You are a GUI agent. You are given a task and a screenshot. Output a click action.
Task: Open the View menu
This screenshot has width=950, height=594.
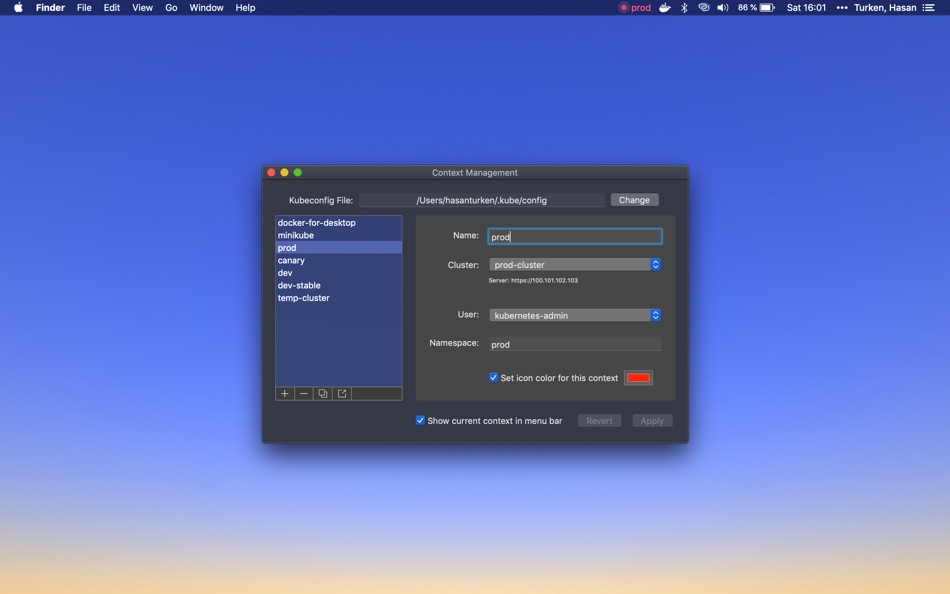(x=142, y=8)
